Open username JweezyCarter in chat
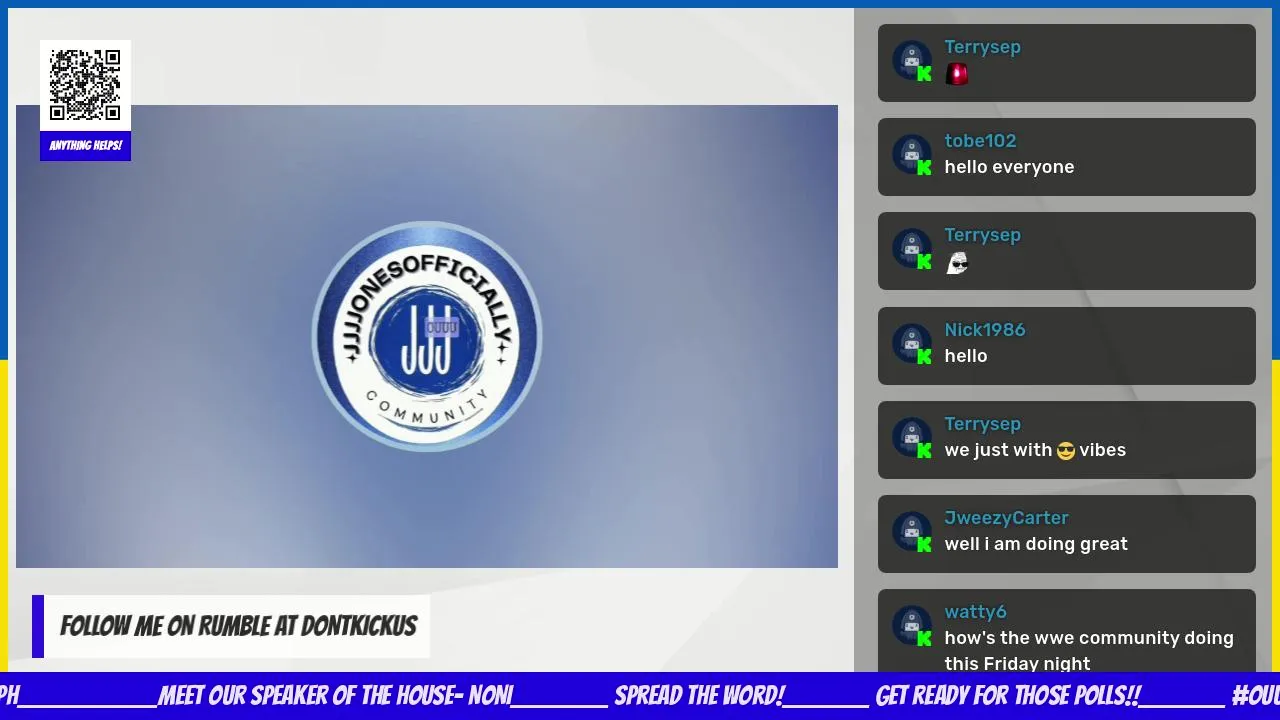The width and height of the screenshot is (1280, 720). point(1006,518)
